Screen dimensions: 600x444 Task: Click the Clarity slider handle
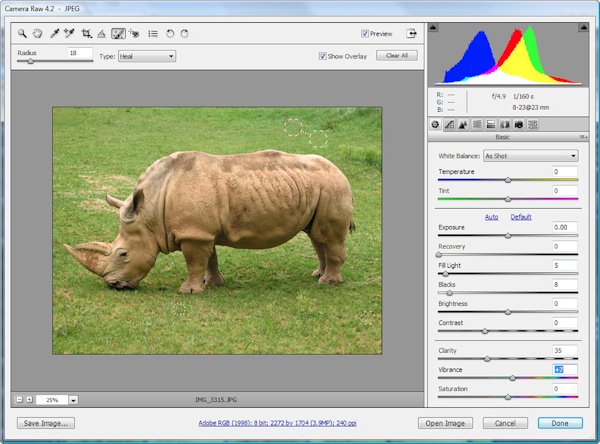tap(487, 359)
